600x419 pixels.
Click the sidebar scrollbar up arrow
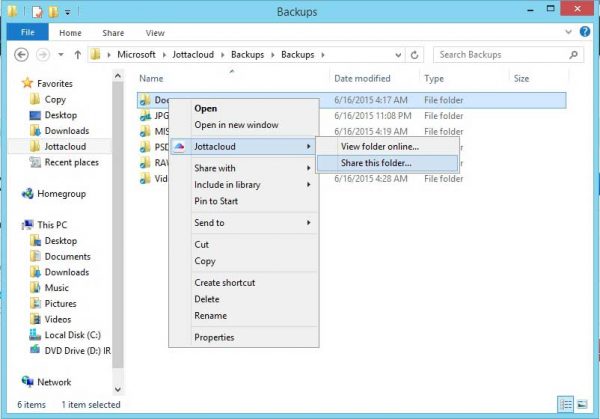[118, 76]
